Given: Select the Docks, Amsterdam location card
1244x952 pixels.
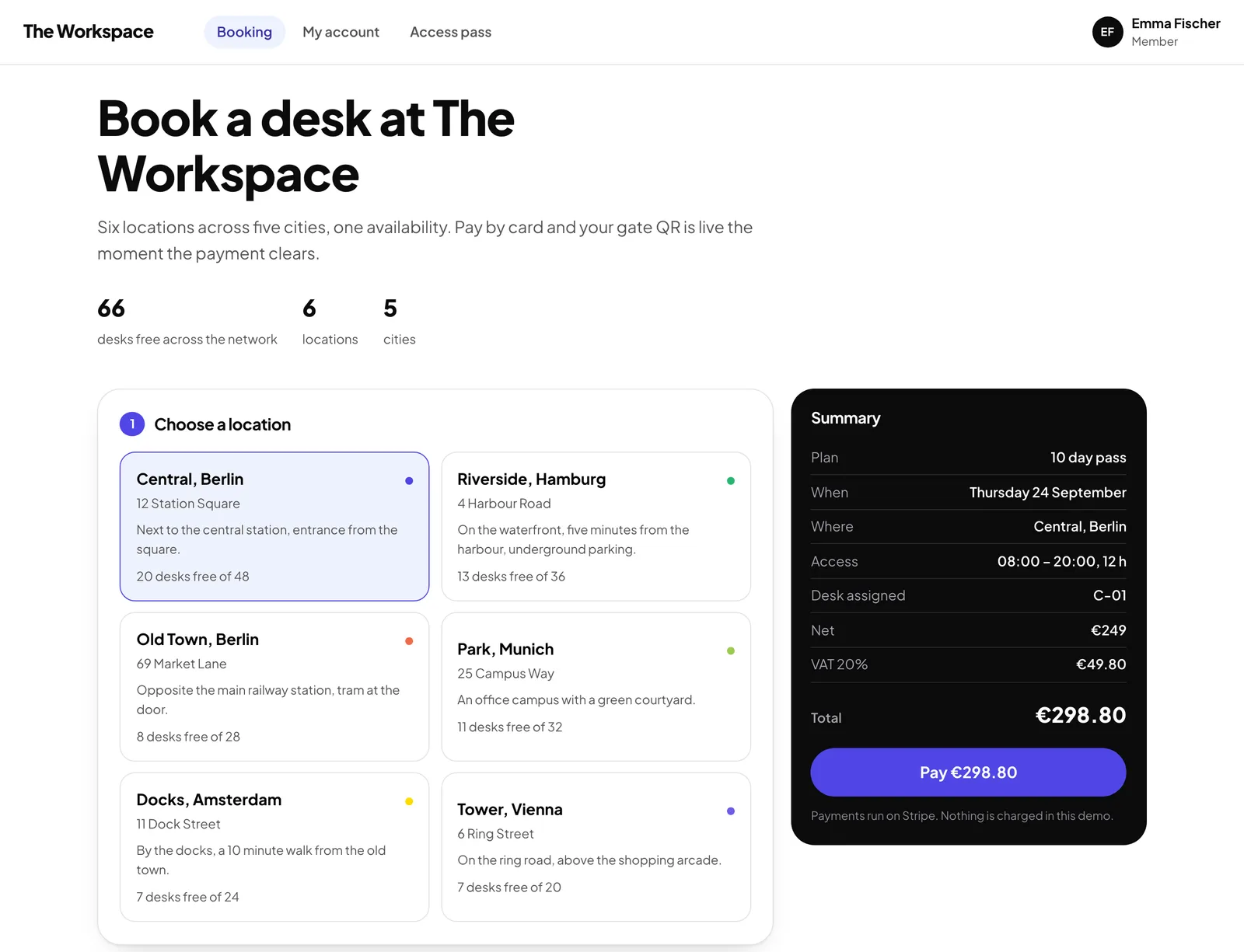Looking at the screenshot, I should tap(274, 846).
